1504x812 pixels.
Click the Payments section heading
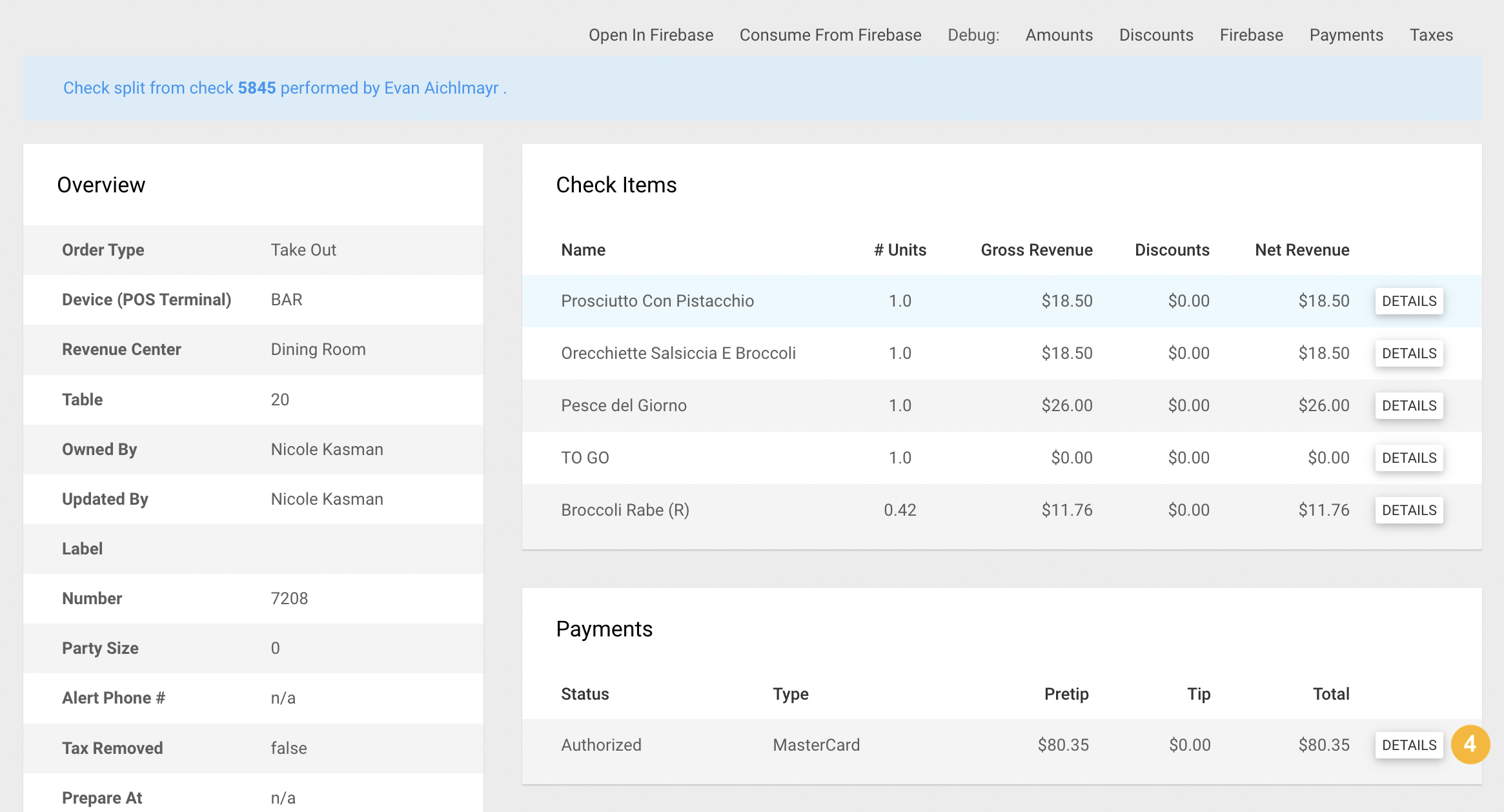click(604, 629)
